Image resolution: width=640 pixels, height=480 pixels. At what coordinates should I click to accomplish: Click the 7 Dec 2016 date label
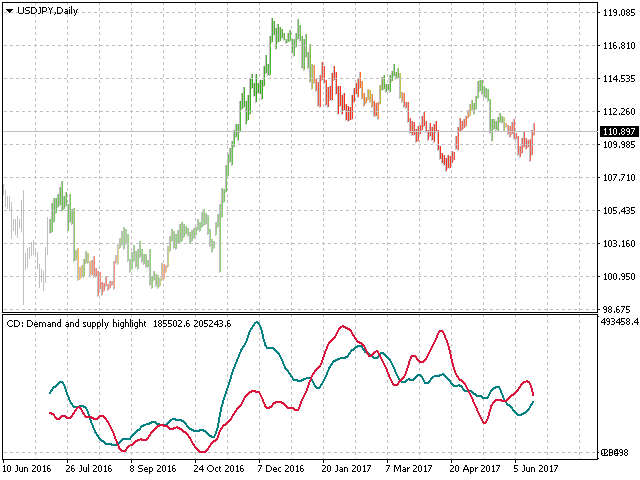280,468
